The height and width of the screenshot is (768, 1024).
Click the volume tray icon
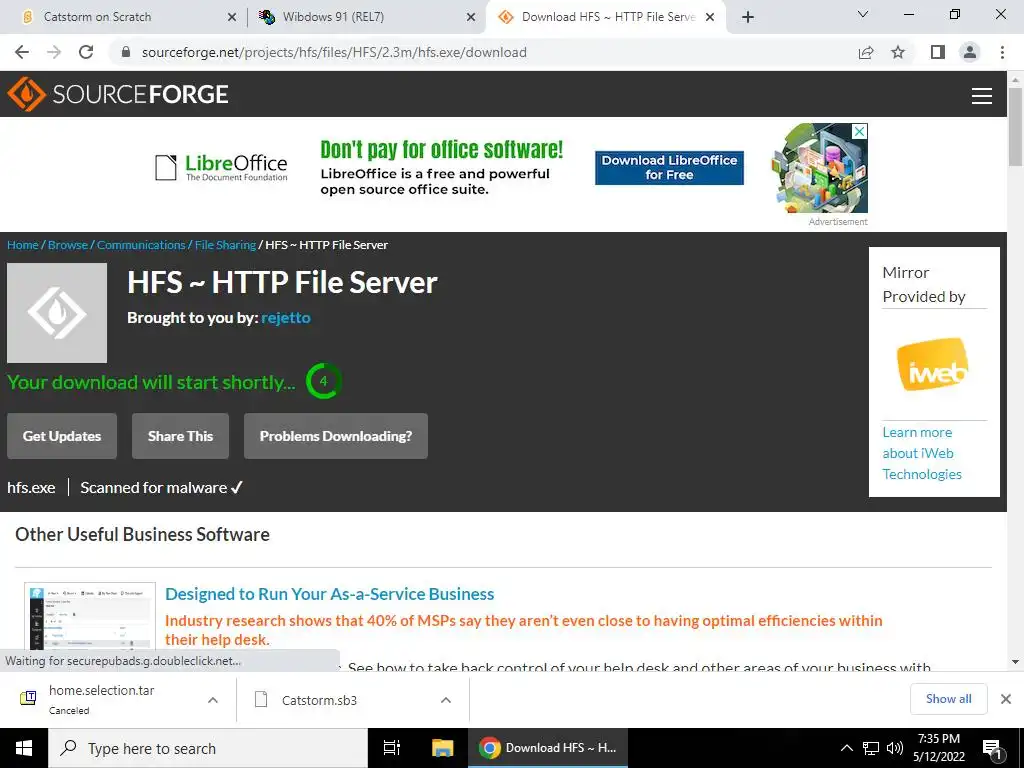click(895, 748)
